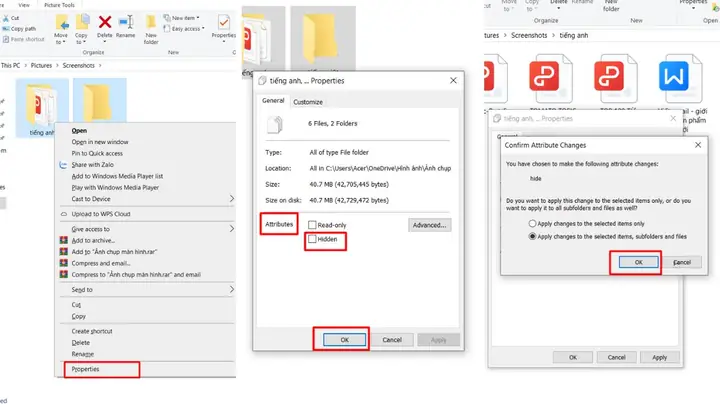Click Add to archive... WinRAR entry

click(93, 241)
